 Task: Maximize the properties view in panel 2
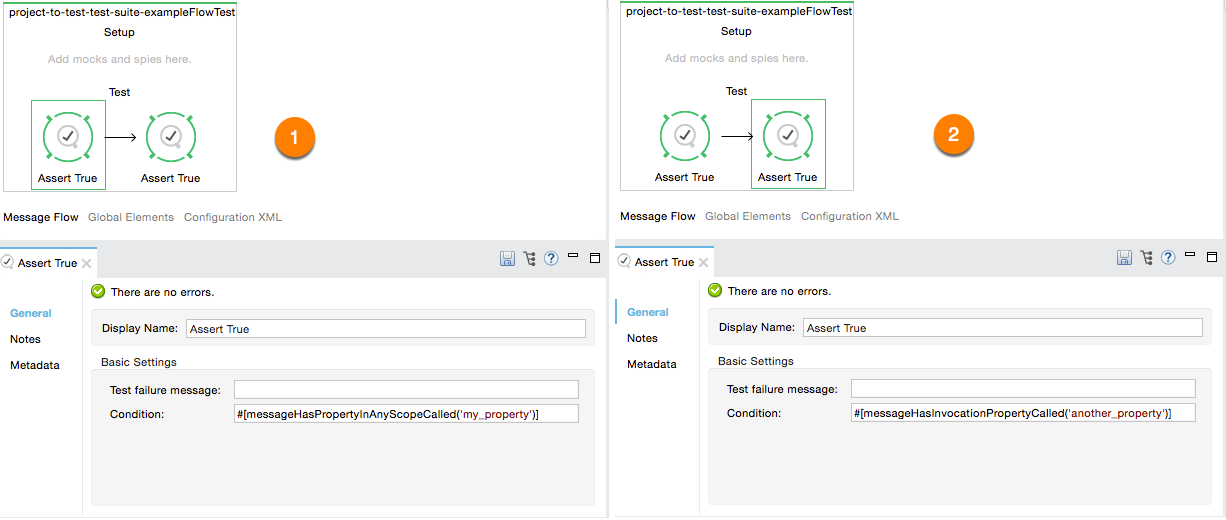pyautogui.click(x=1212, y=257)
